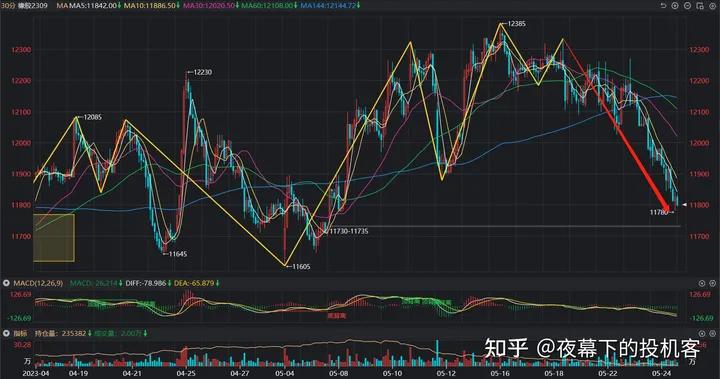Screen dimensions: 720x379
Task: Collapse the MACD indicator panel arrow
Action: [6, 283]
